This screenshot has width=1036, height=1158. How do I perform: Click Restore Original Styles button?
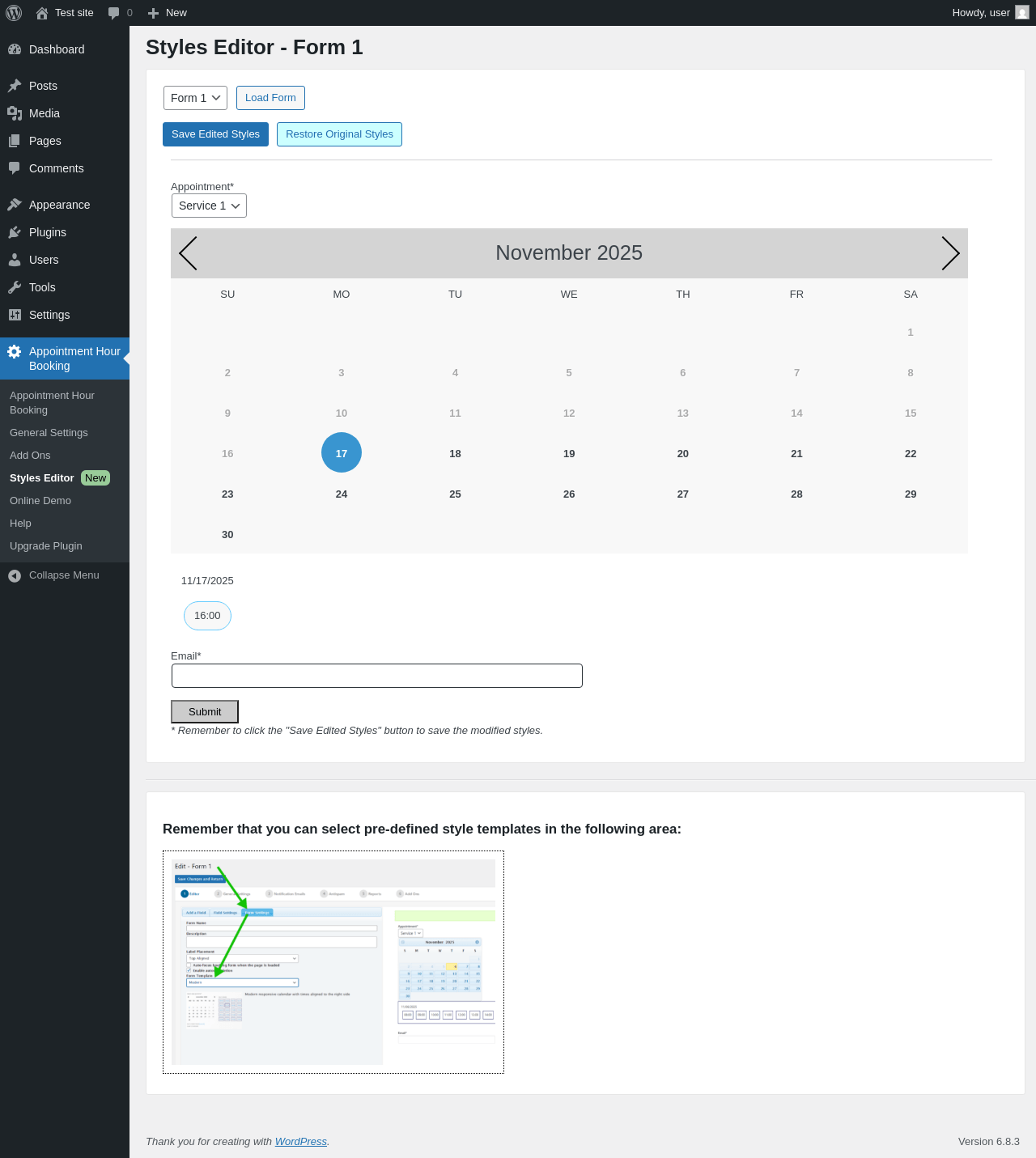(x=339, y=134)
